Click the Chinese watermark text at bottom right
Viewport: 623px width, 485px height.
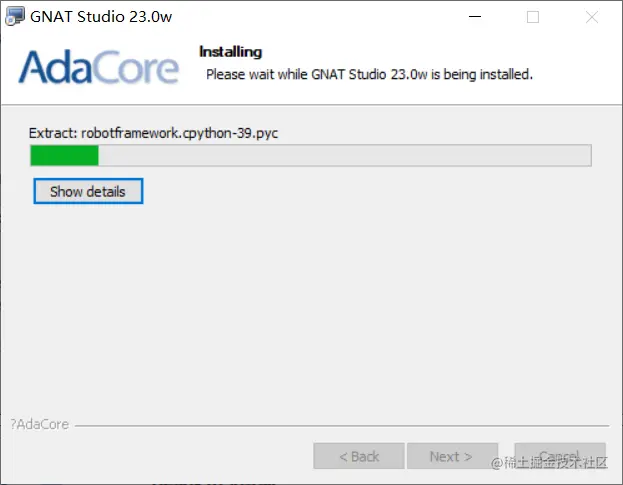pyautogui.click(x=549, y=462)
